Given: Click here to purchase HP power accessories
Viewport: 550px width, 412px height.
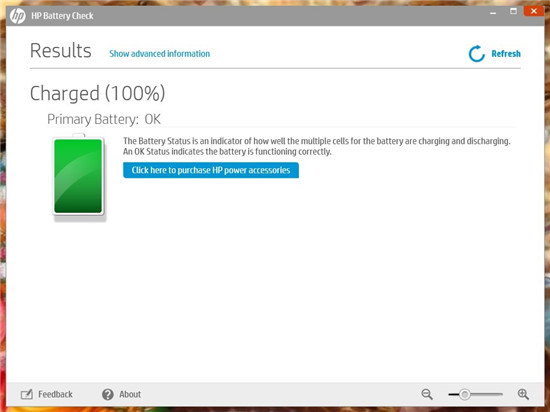Looking at the screenshot, I should 211,170.
